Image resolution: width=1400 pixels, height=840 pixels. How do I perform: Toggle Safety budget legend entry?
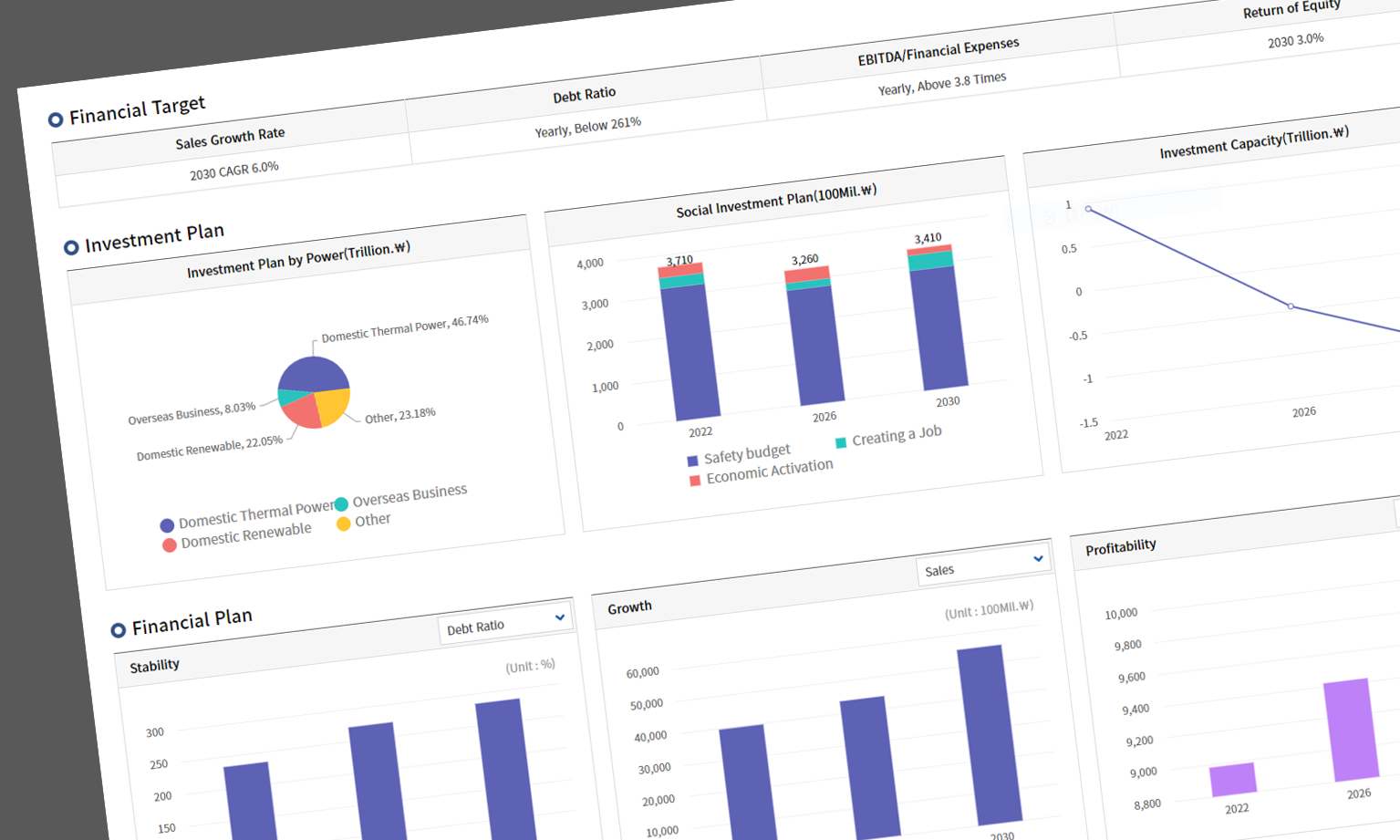click(738, 455)
